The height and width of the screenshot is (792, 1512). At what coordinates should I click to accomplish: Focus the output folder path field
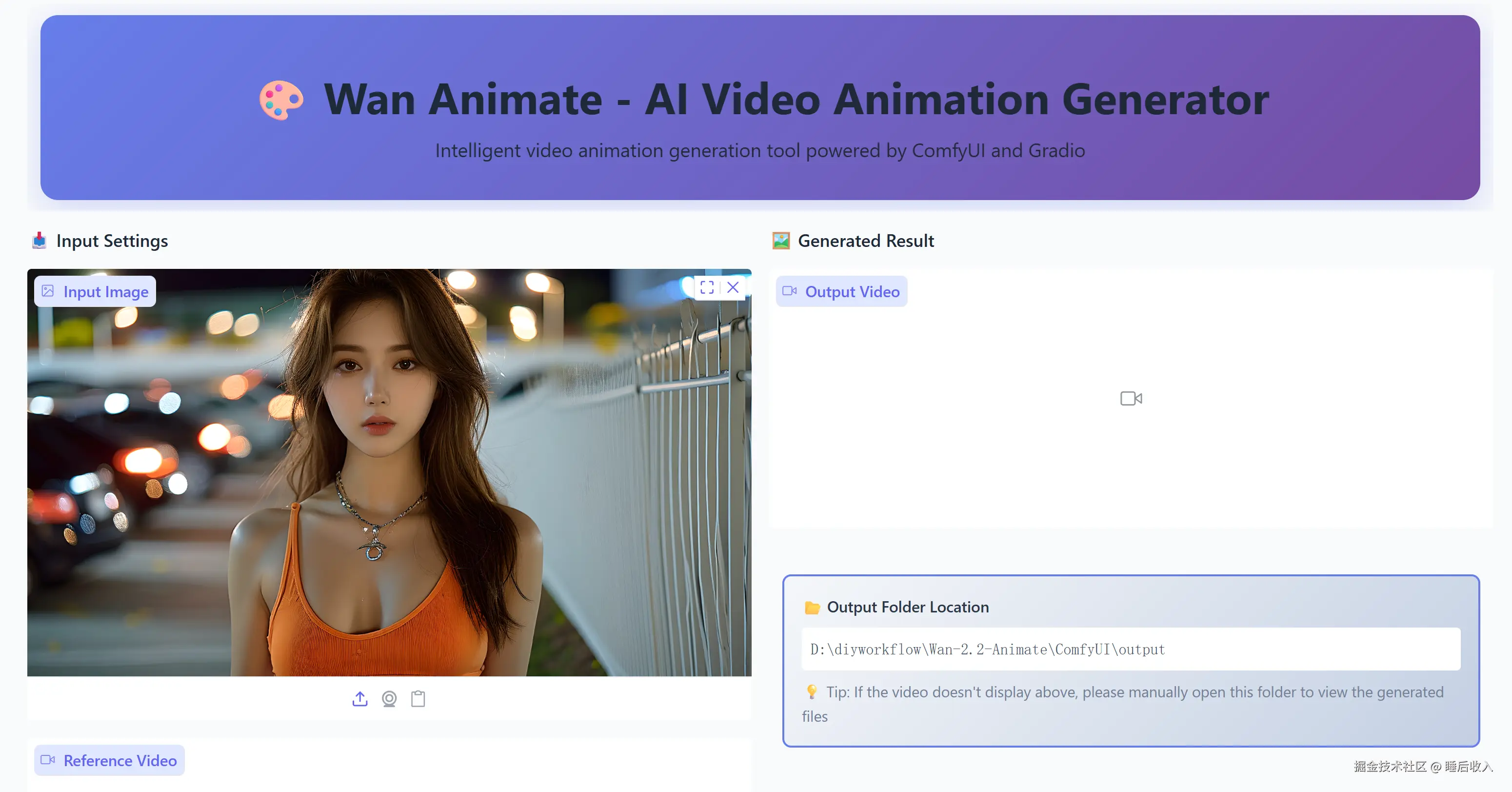pos(1131,650)
